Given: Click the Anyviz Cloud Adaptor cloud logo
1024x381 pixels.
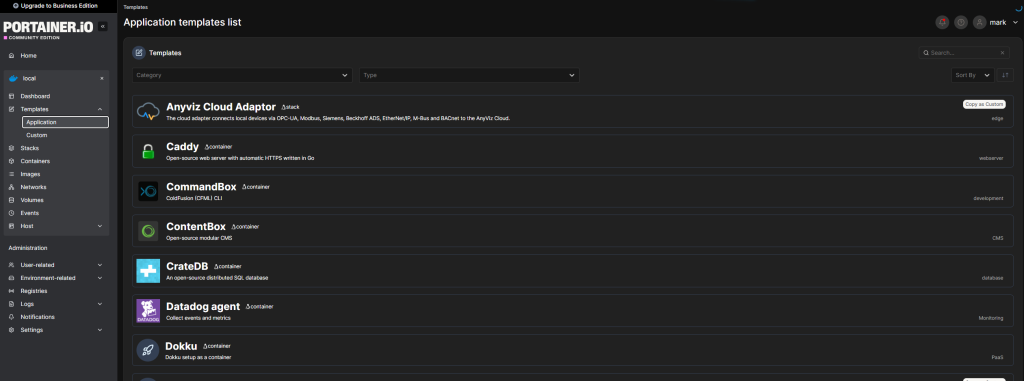Looking at the screenshot, I should (148, 112).
